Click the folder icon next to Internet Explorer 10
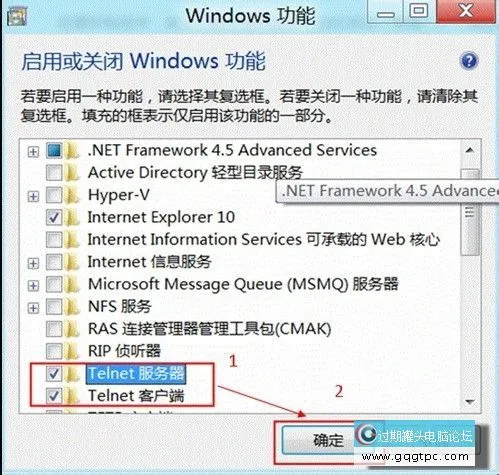This screenshot has width=499, height=475. pyautogui.click(x=72, y=218)
